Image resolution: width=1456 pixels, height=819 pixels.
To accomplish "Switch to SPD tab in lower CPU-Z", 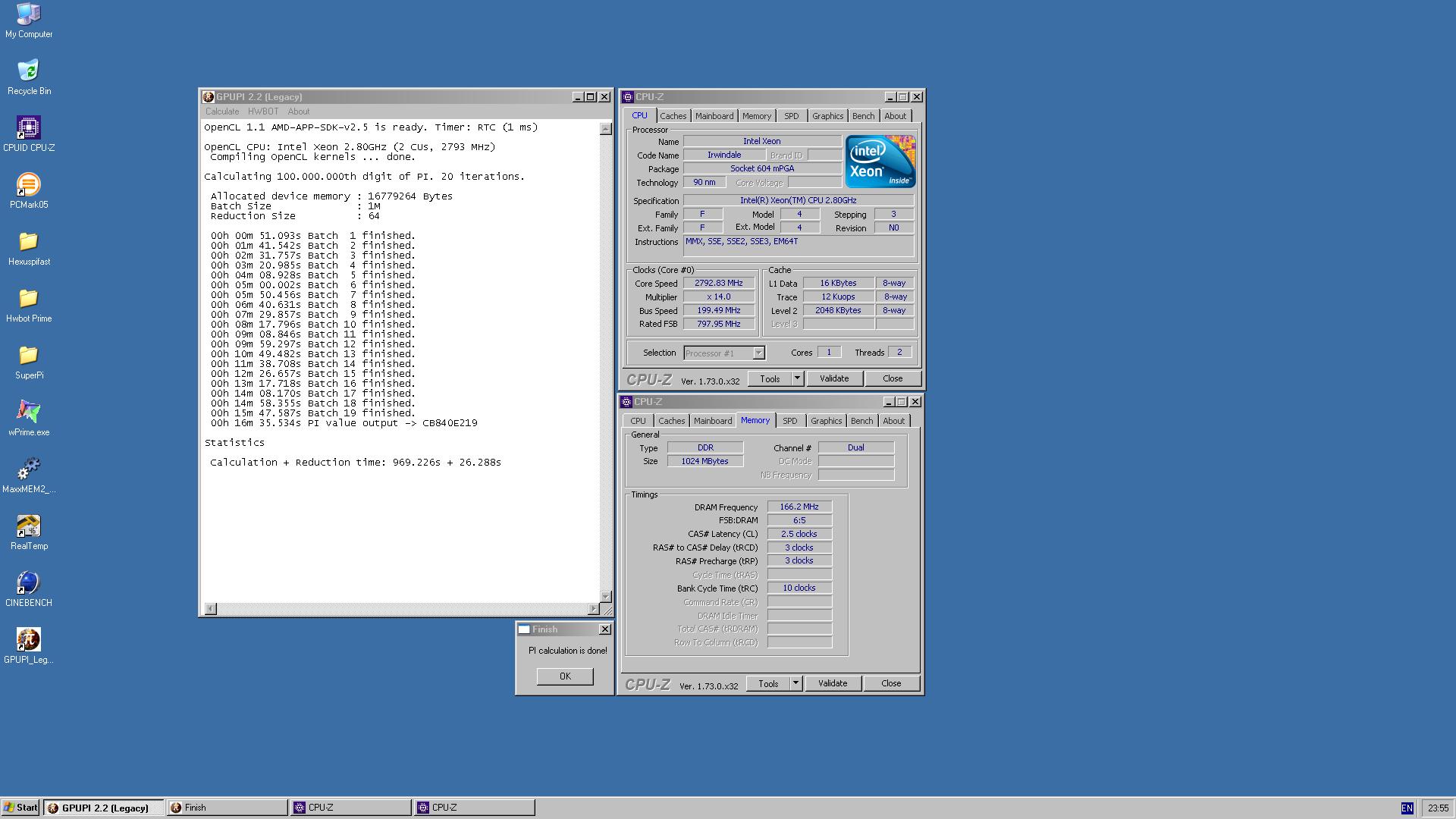I will [x=789, y=421].
